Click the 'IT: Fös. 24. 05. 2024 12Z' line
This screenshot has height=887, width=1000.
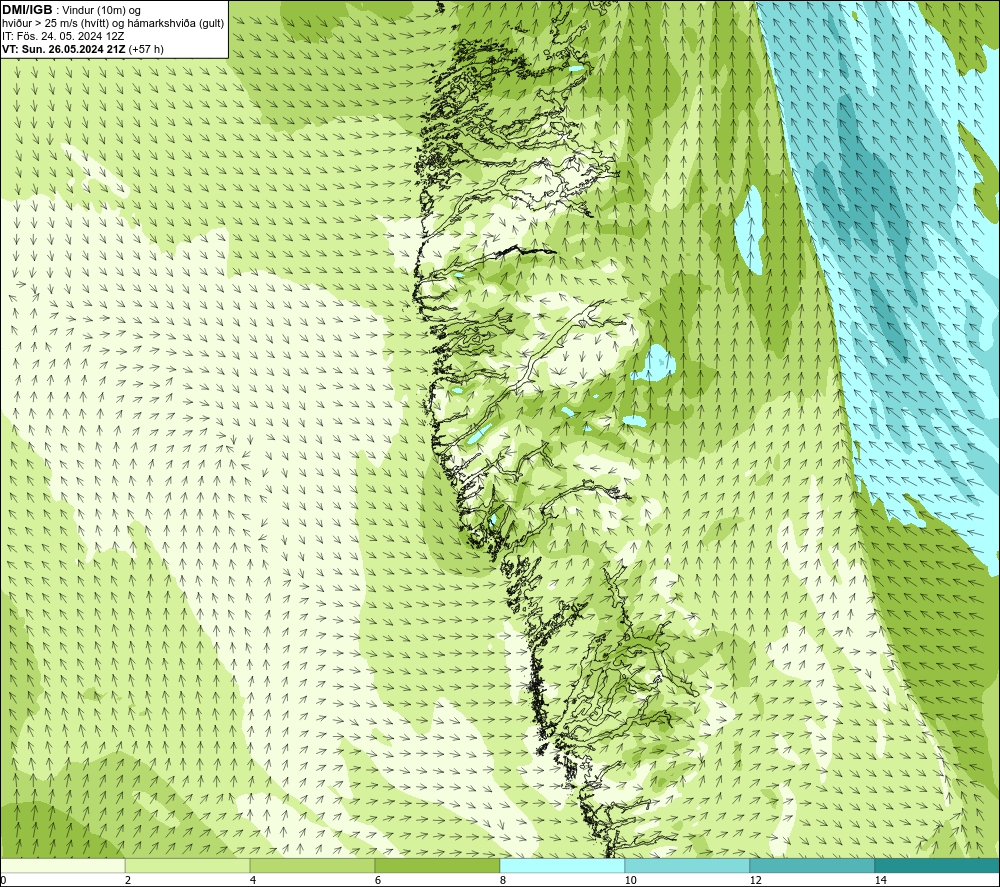coord(63,36)
